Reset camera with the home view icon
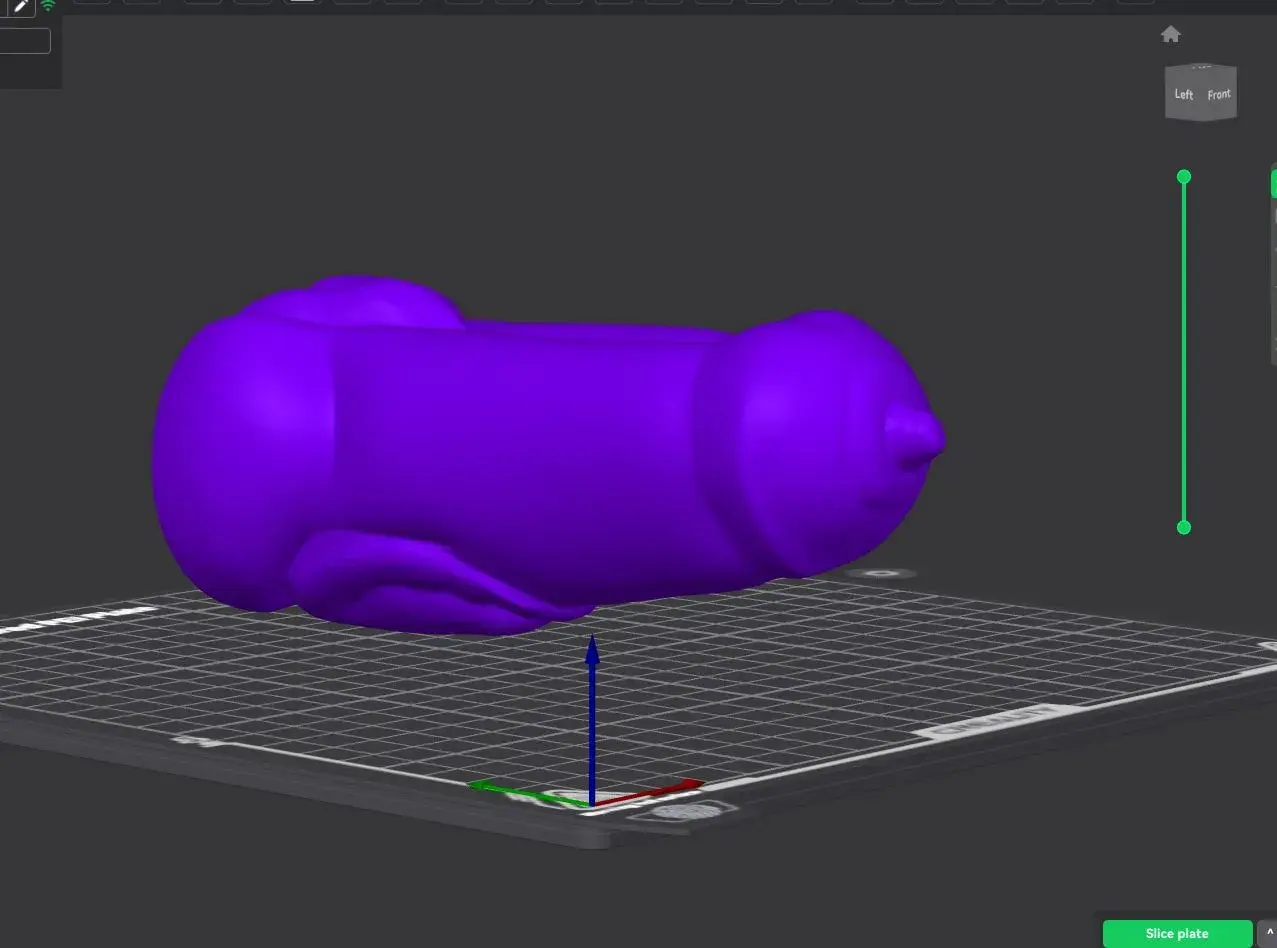This screenshot has width=1277, height=948. [x=1170, y=35]
